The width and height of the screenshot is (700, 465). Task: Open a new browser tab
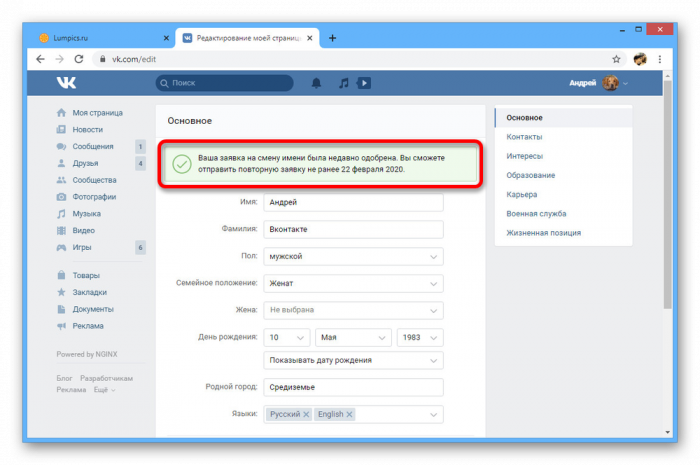coord(332,38)
